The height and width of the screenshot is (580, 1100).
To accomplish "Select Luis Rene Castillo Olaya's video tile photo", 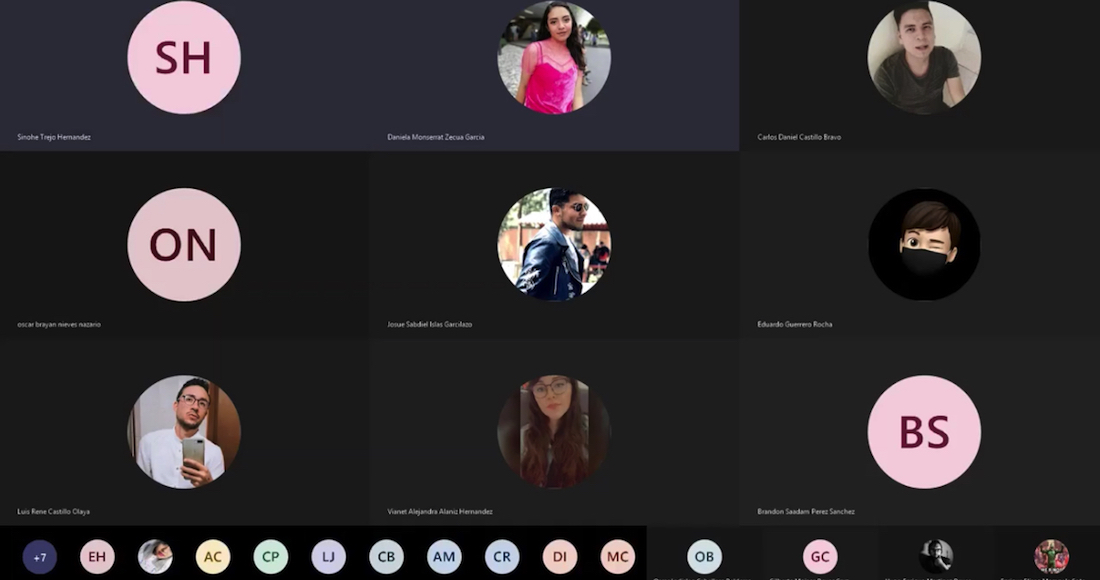I will [184, 432].
